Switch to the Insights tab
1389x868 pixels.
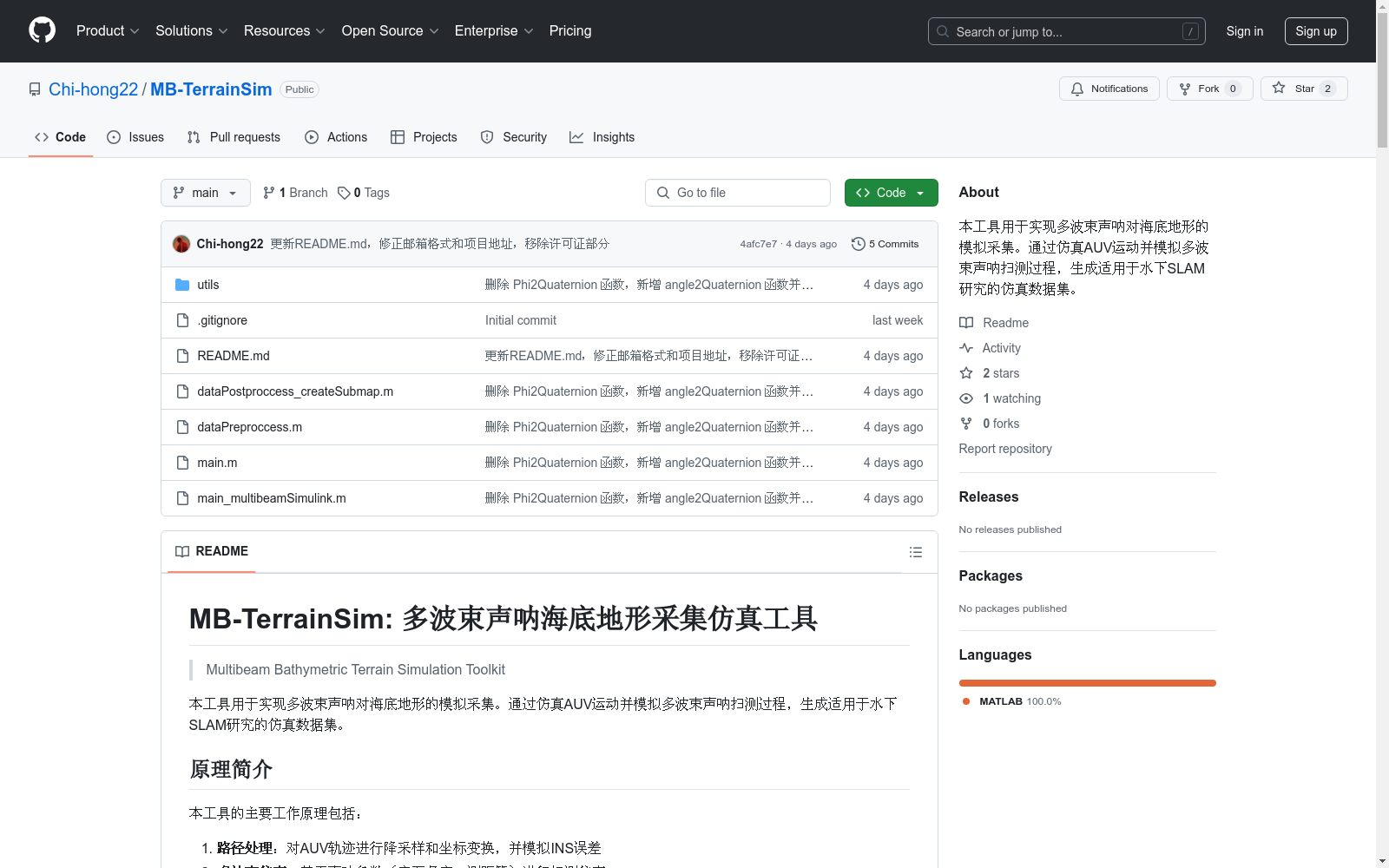click(x=602, y=137)
